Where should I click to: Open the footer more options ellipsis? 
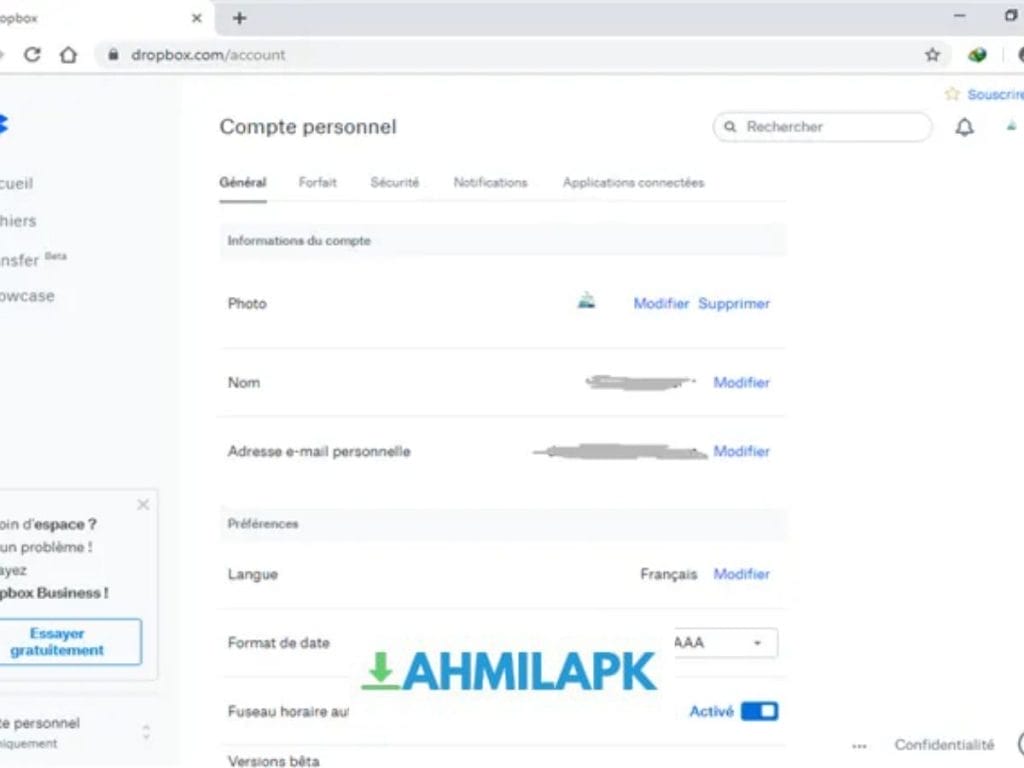859,746
